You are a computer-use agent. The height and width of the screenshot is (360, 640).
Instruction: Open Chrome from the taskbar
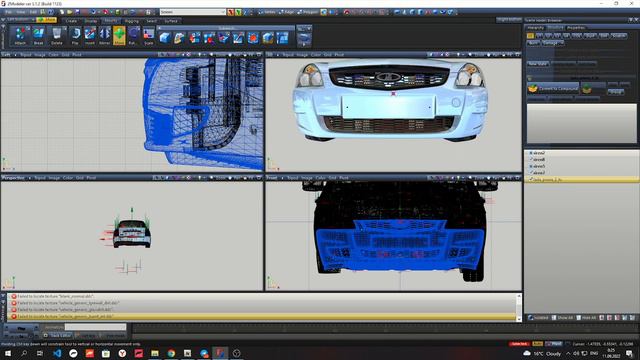pyautogui.click(x=171, y=353)
